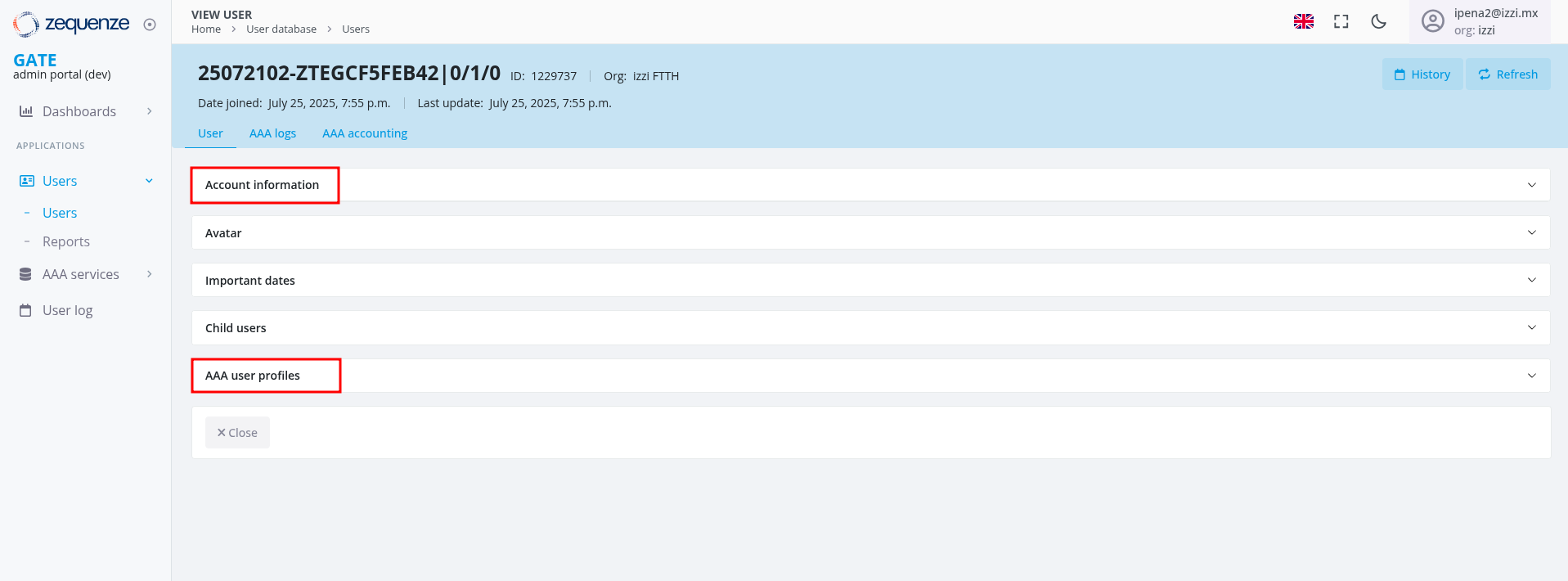Enter fullscreen mode via the header icon
The width and height of the screenshot is (1568, 581).
point(1341,21)
